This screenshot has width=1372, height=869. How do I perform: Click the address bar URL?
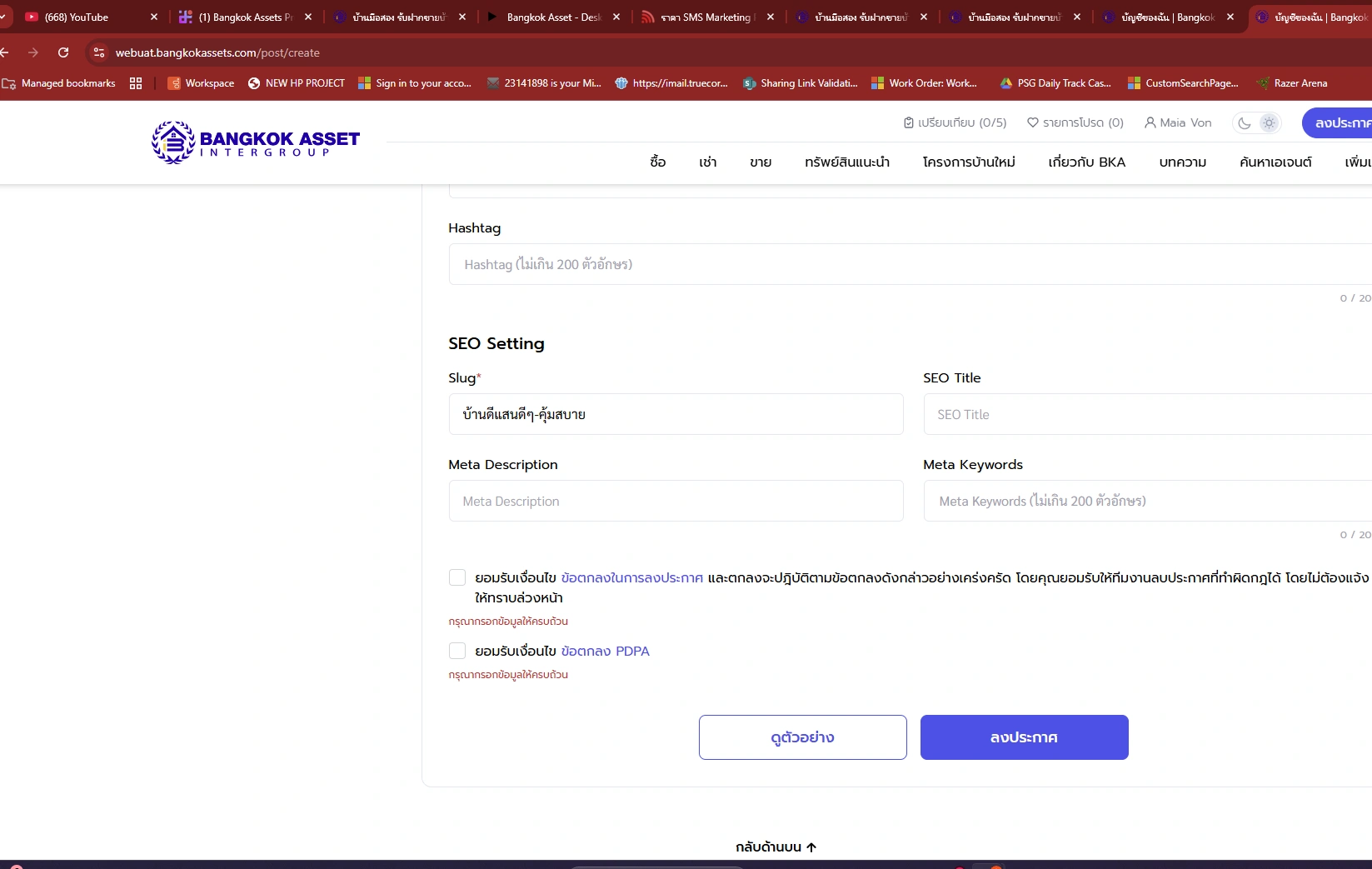coord(217,52)
